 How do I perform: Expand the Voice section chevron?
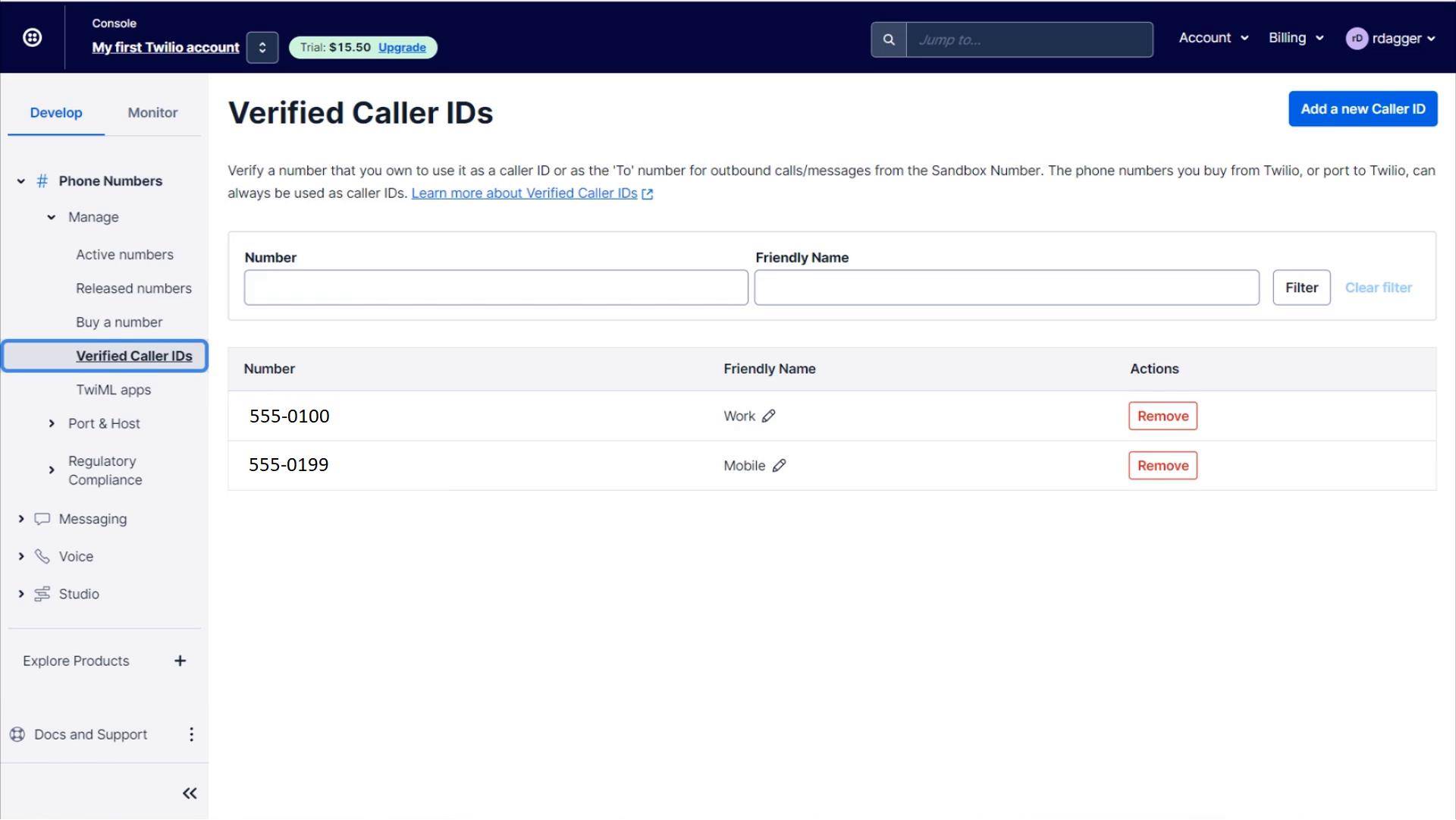pos(21,556)
